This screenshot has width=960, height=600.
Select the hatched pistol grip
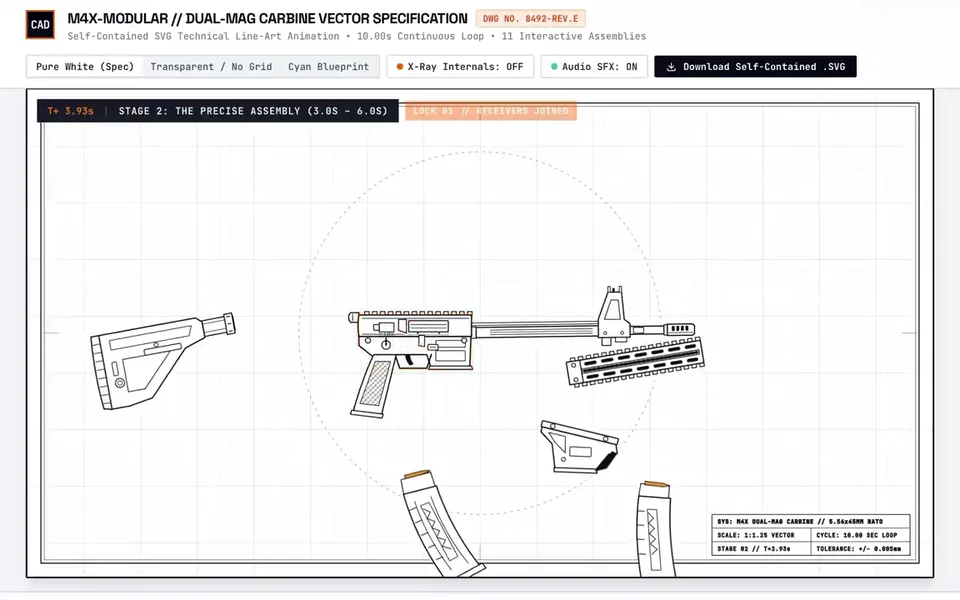click(373, 388)
